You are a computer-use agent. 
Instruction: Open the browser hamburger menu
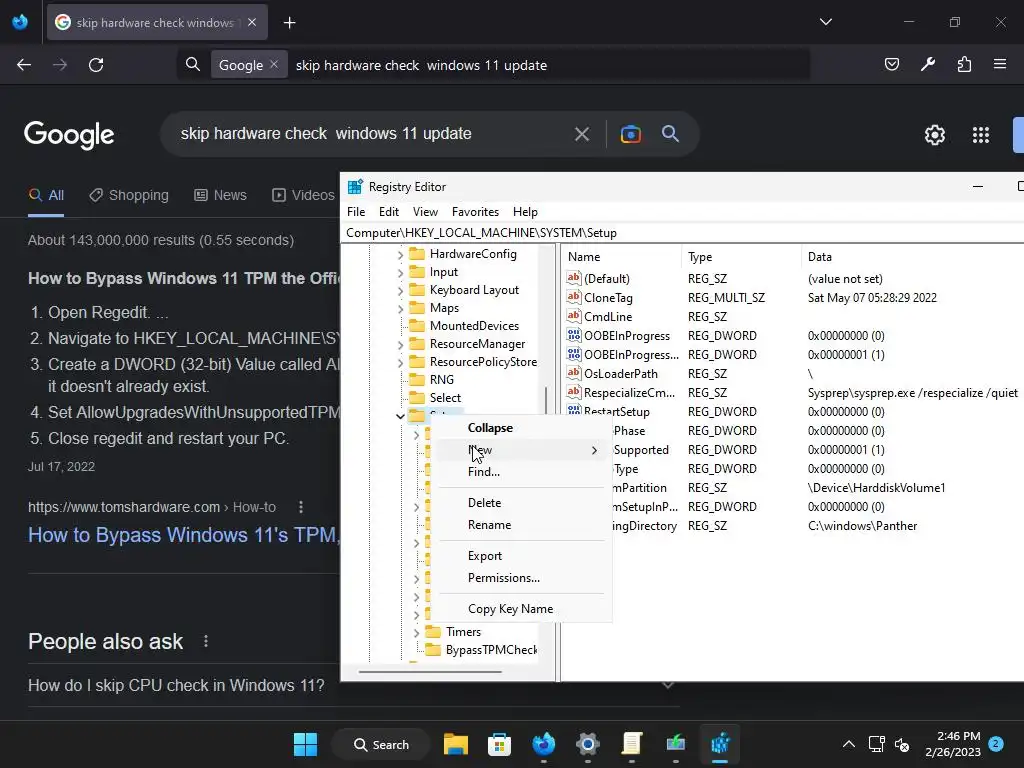click(x=1000, y=64)
